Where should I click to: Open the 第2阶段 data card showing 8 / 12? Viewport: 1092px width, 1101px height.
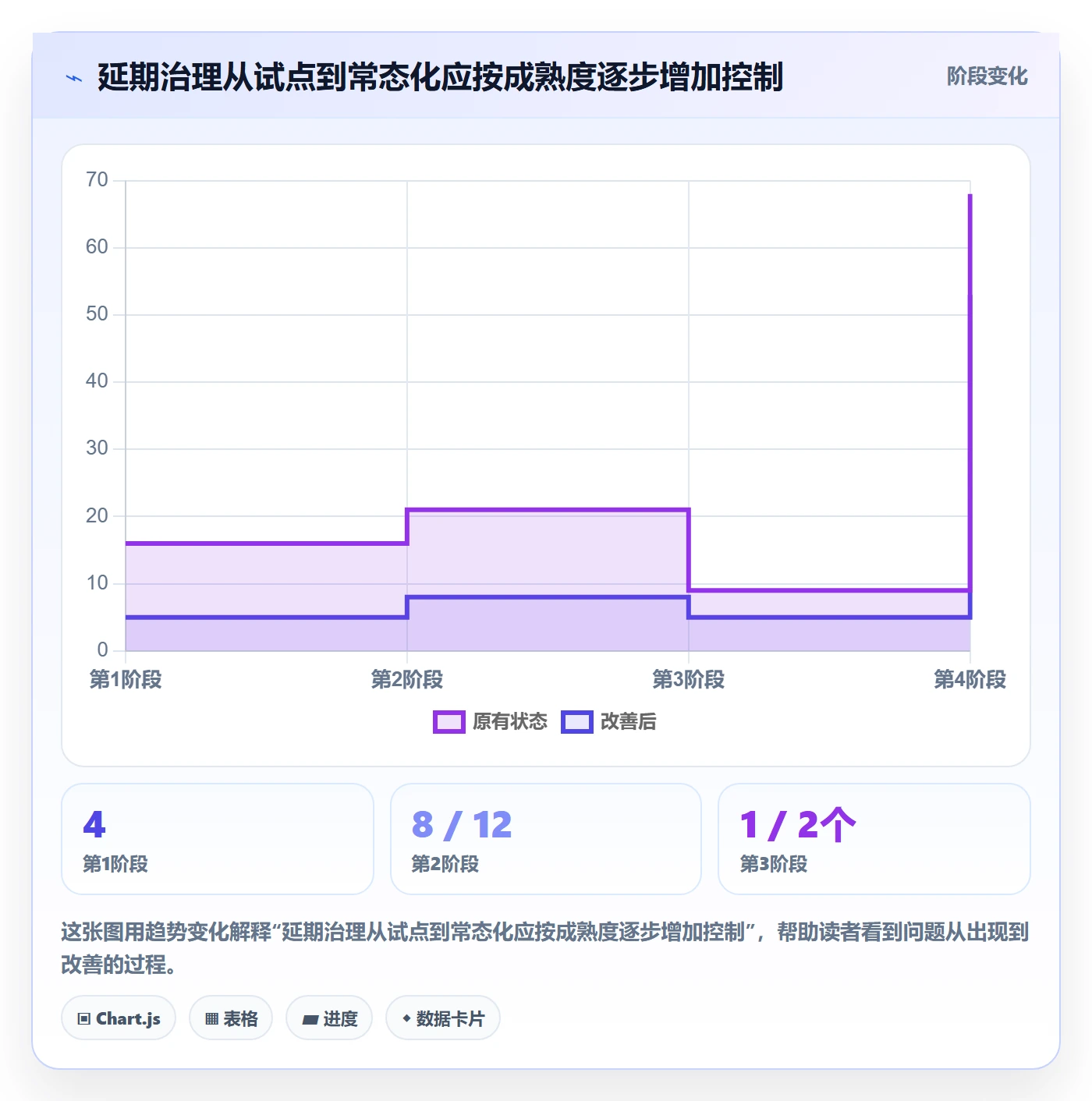[546, 839]
